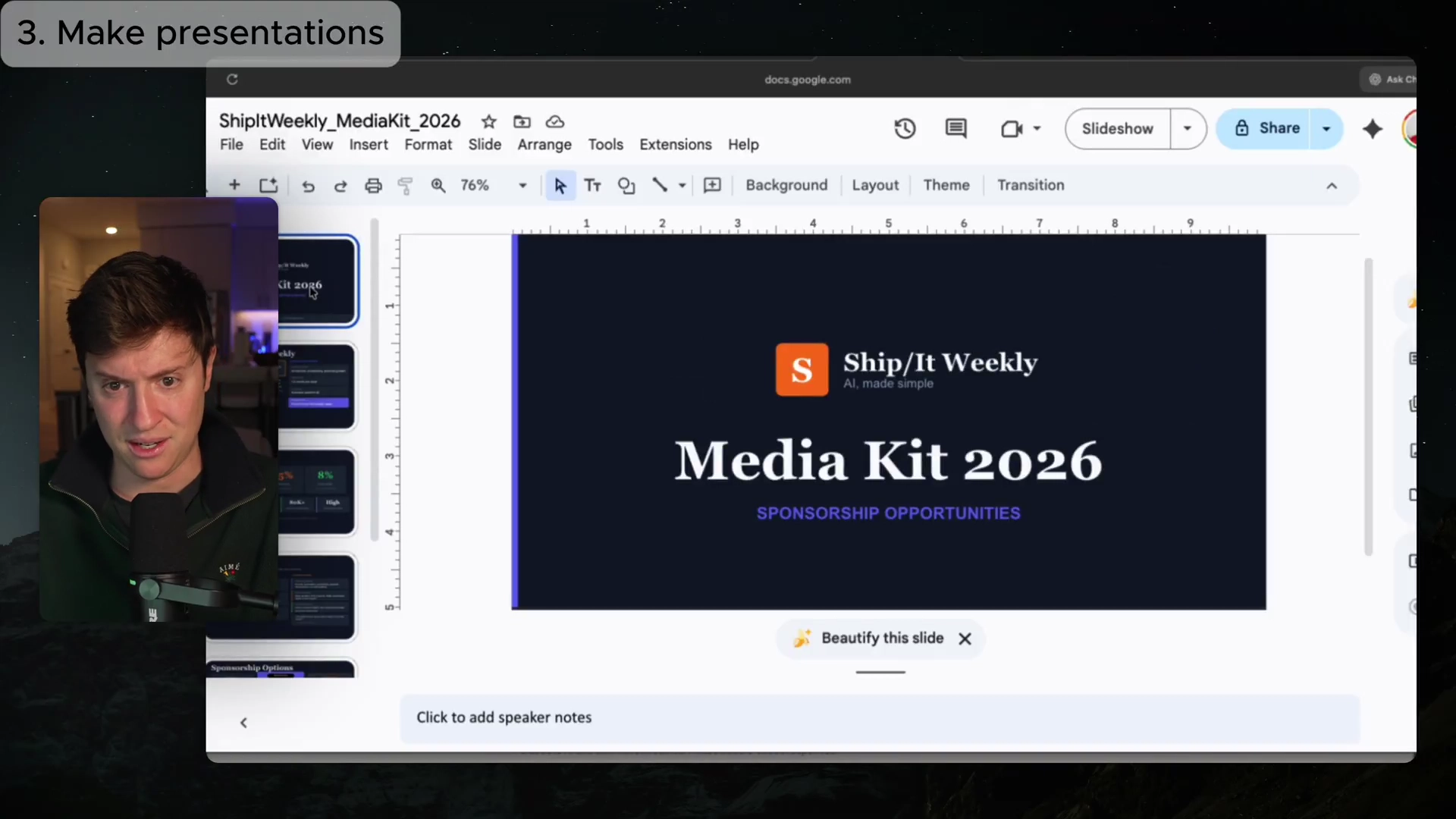Screen dimensions: 1456x819
Task: Click the Undo arrow
Action: pyautogui.click(x=308, y=186)
